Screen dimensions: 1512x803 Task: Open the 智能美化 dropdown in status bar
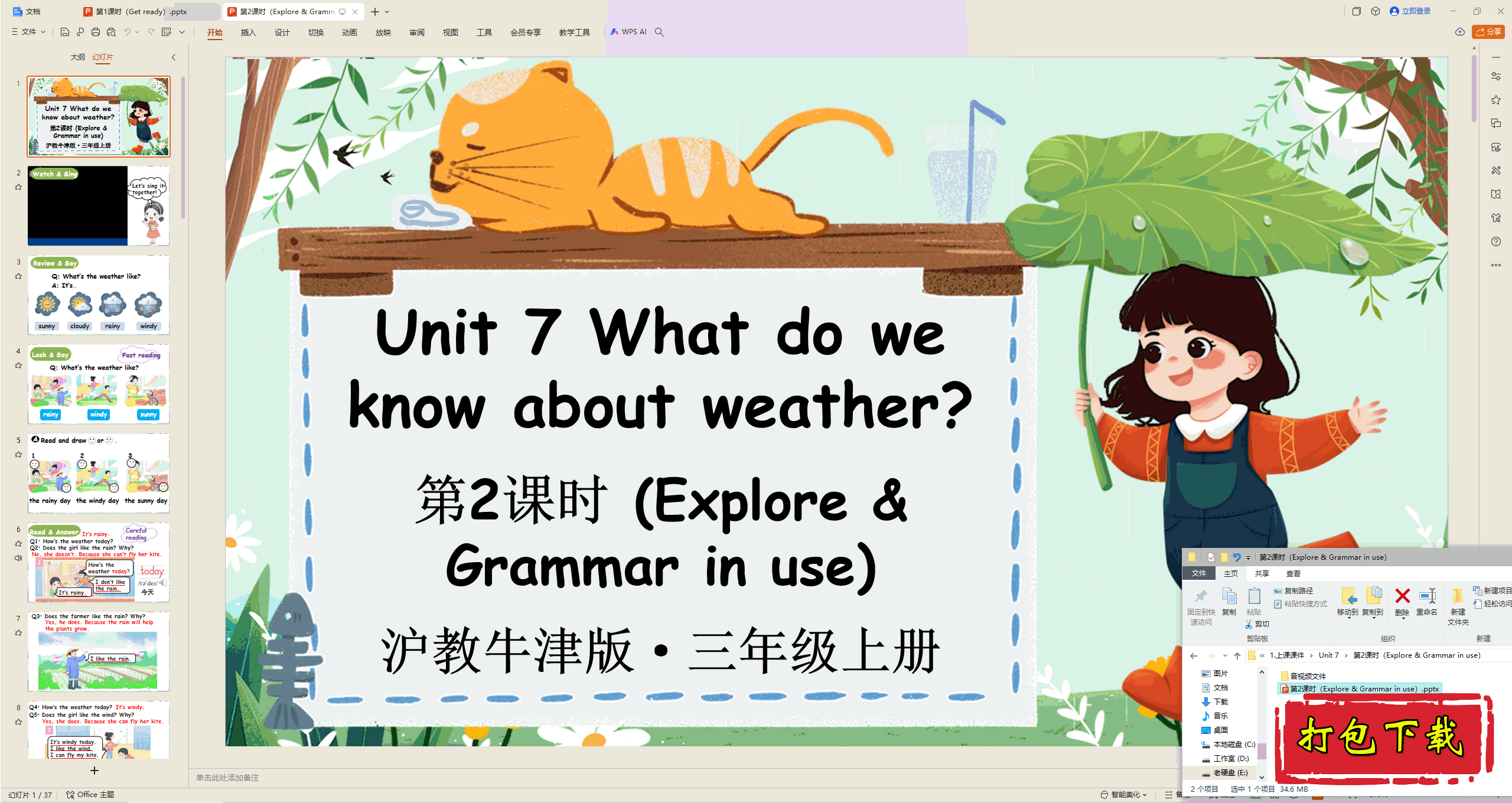coord(1124,795)
